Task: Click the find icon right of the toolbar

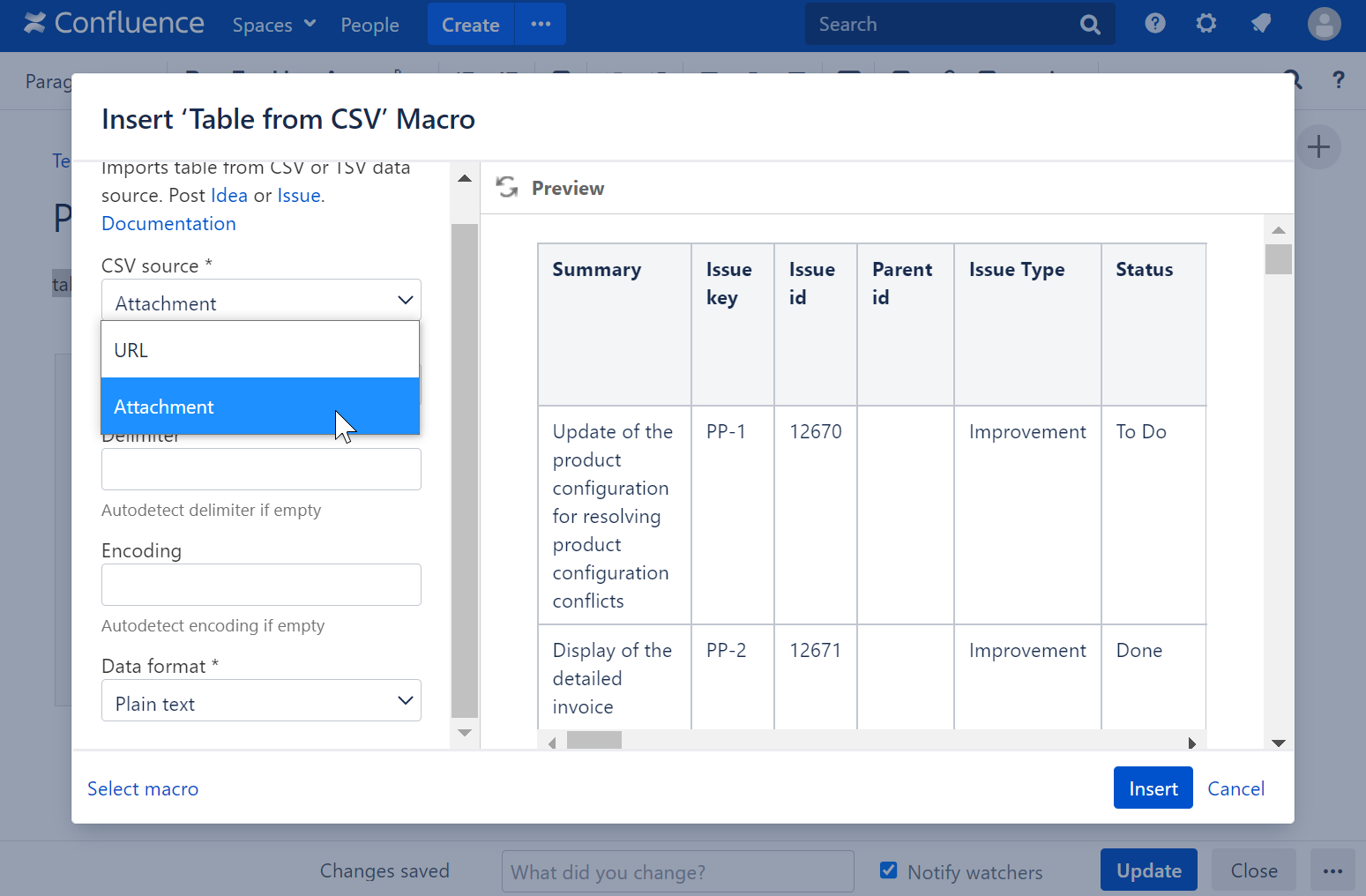Action: [1293, 80]
